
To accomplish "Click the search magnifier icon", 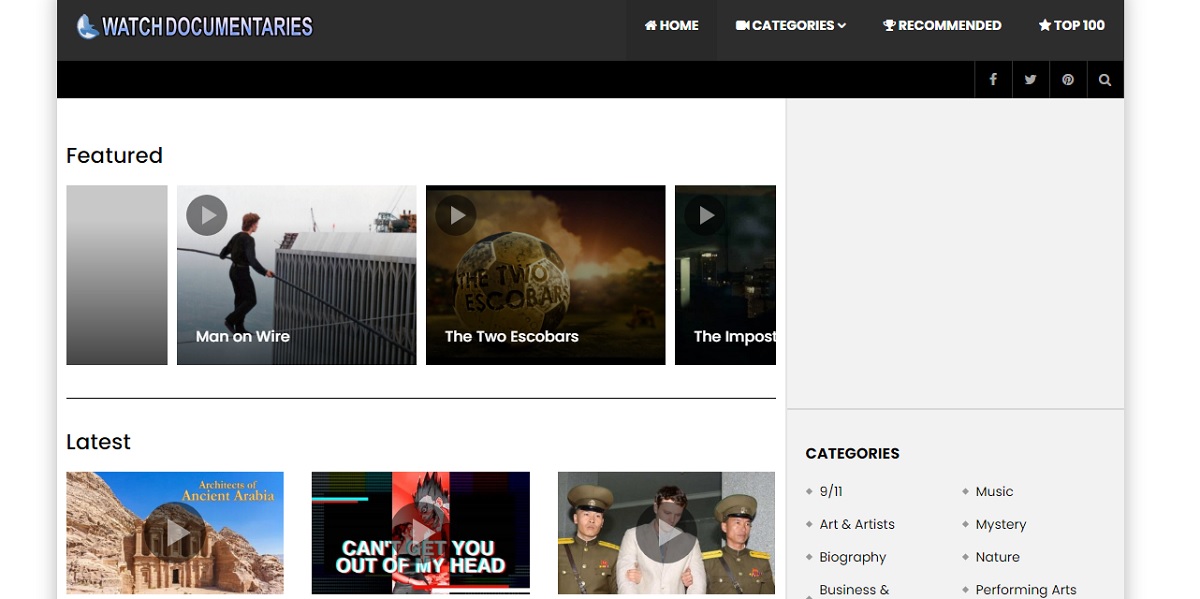I will (1105, 80).
